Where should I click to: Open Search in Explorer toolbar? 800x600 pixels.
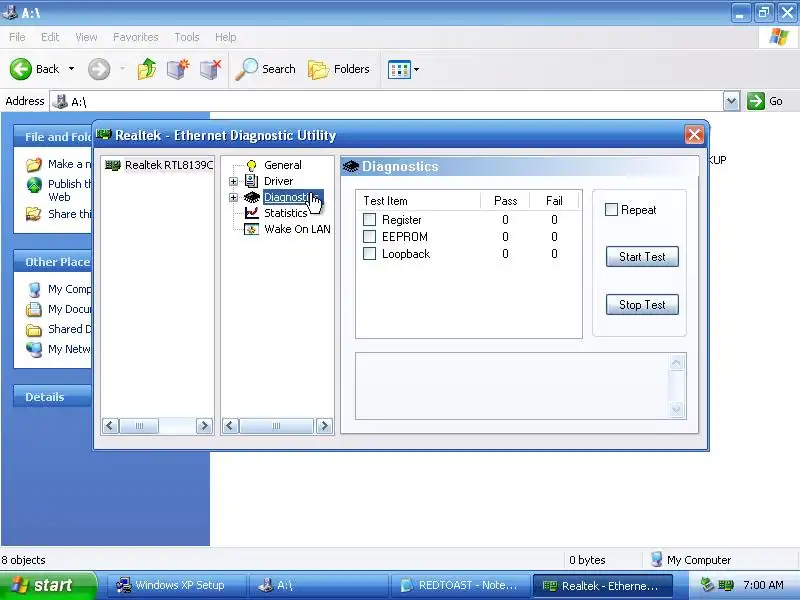(266, 69)
